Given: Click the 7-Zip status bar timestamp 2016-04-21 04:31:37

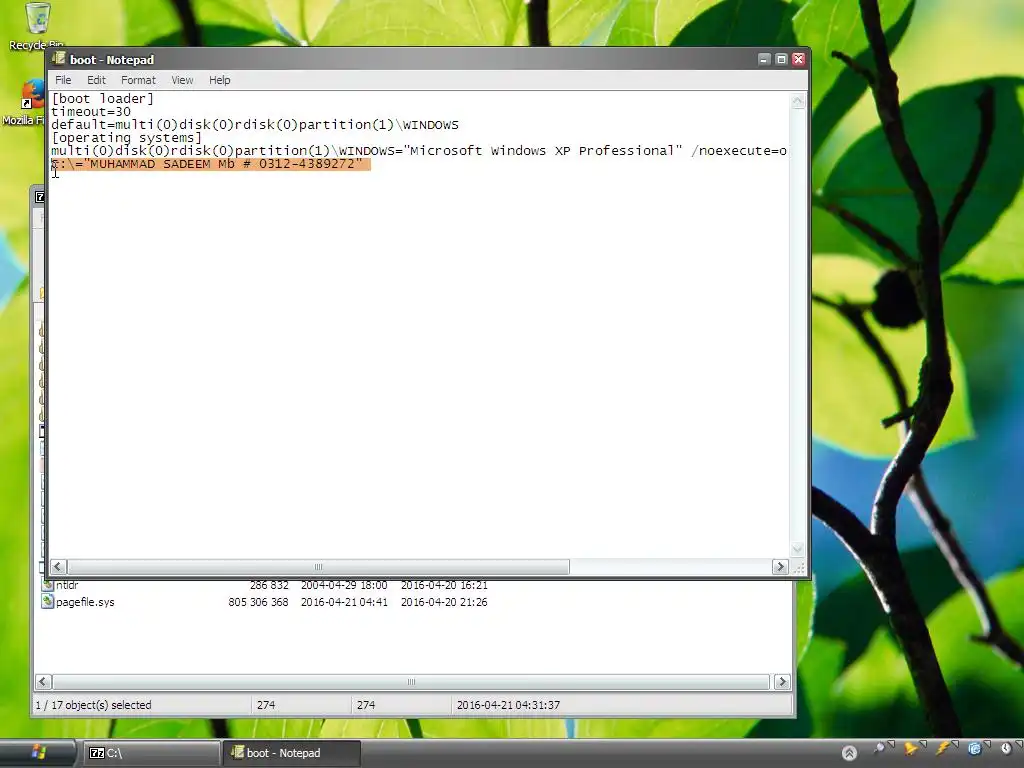Looking at the screenshot, I should (x=508, y=705).
